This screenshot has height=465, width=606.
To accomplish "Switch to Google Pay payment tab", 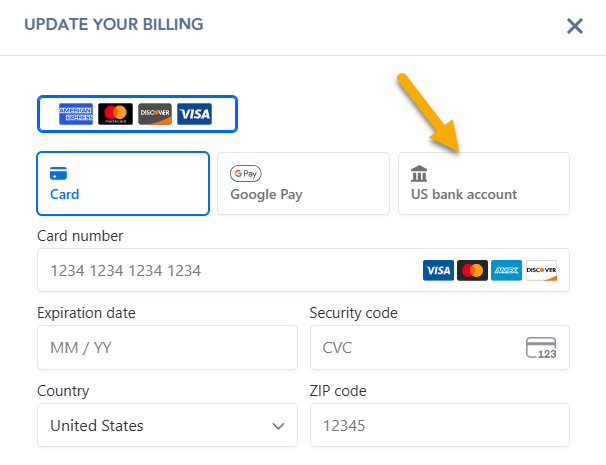I will pyautogui.click(x=303, y=184).
